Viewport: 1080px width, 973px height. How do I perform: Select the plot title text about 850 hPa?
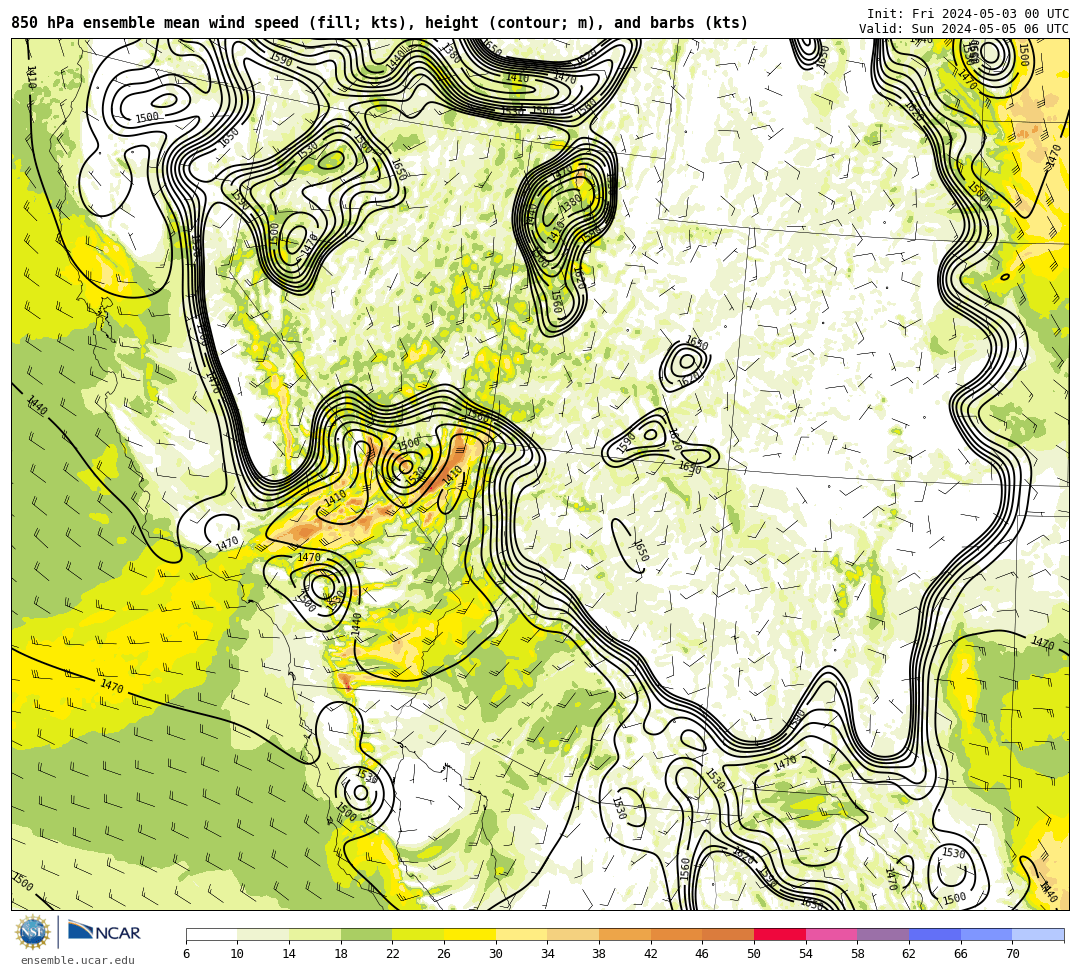click(x=380, y=23)
